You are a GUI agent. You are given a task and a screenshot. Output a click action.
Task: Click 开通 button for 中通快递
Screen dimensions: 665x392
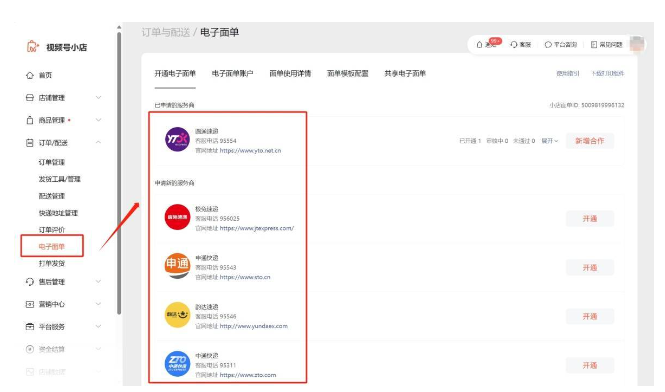click(590, 365)
